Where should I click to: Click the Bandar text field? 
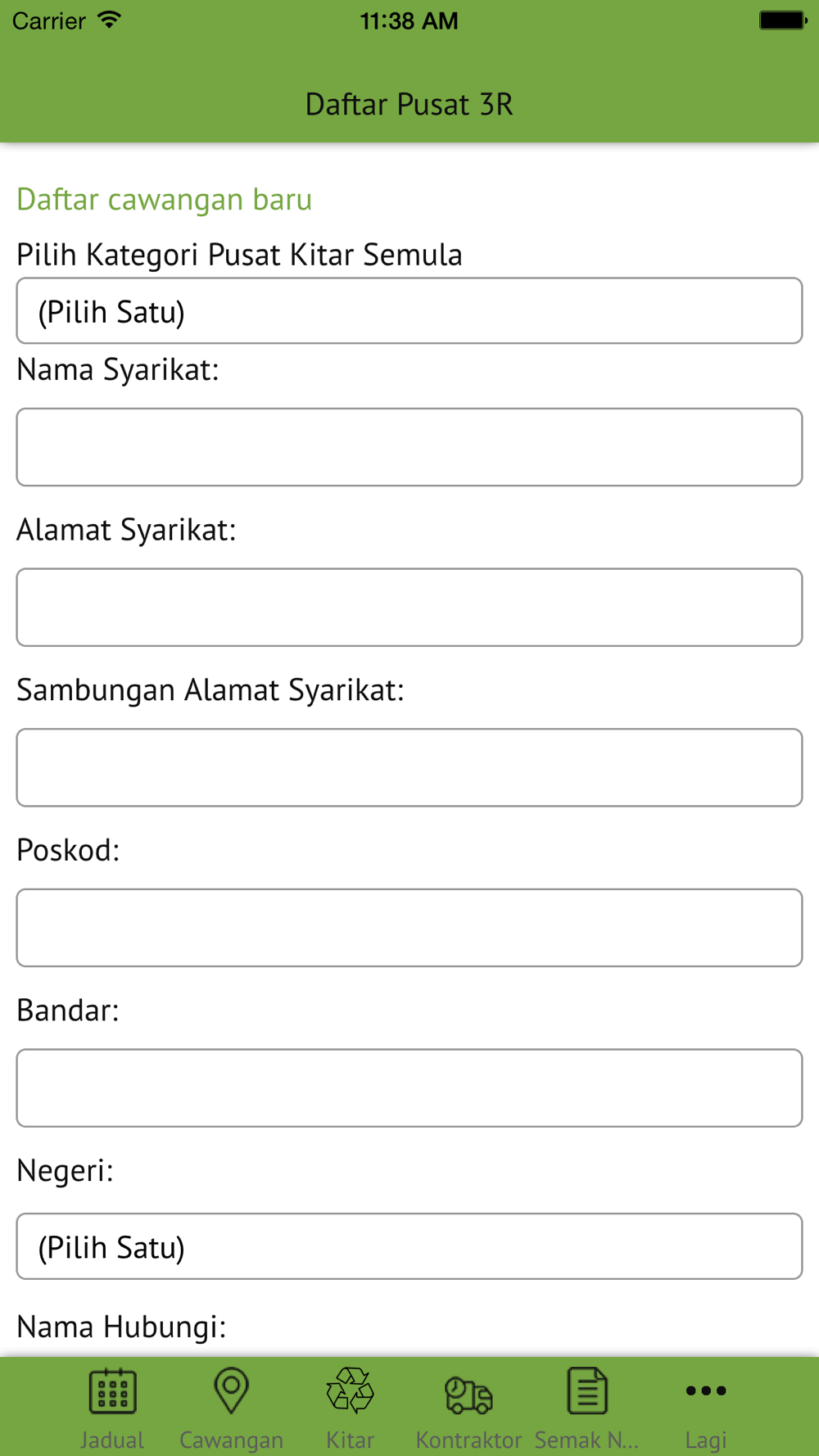(409, 1087)
